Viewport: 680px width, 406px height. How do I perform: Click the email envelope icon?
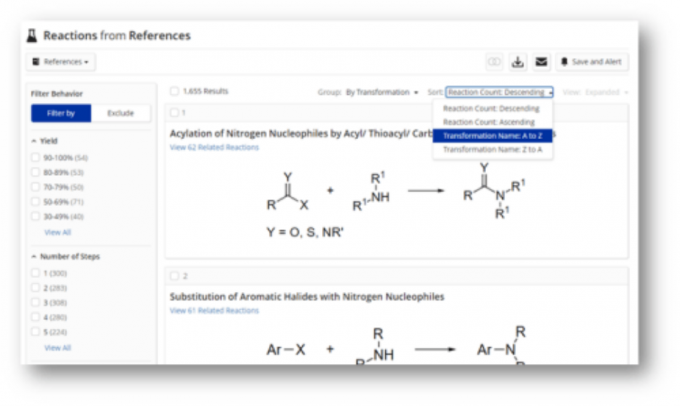pyautogui.click(x=541, y=62)
